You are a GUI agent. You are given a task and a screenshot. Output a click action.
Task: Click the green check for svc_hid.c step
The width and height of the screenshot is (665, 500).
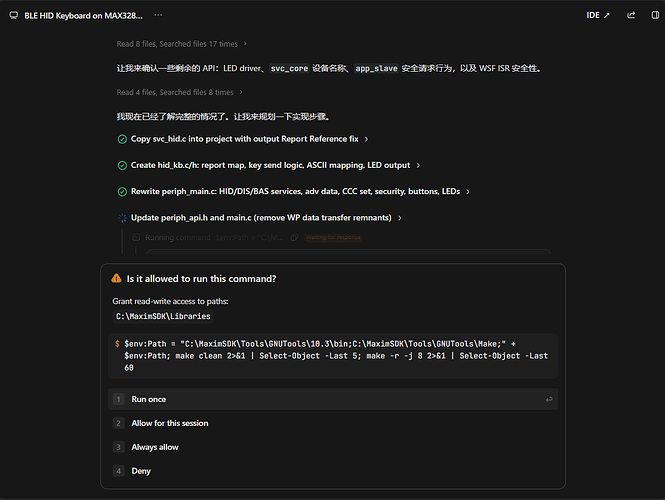point(122,139)
